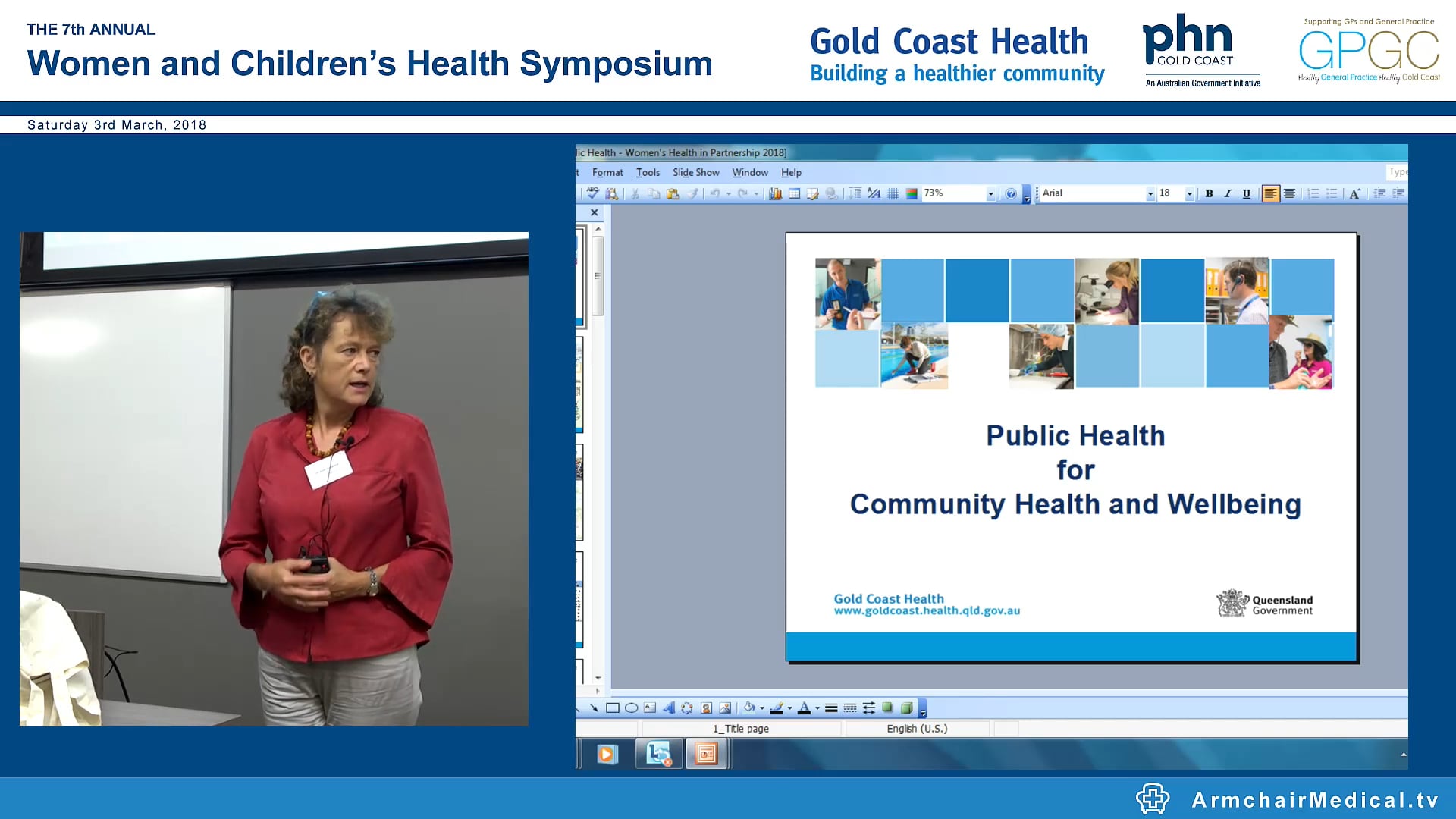Click the Insert Table icon
The image size is (1456, 819).
[x=794, y=194]
